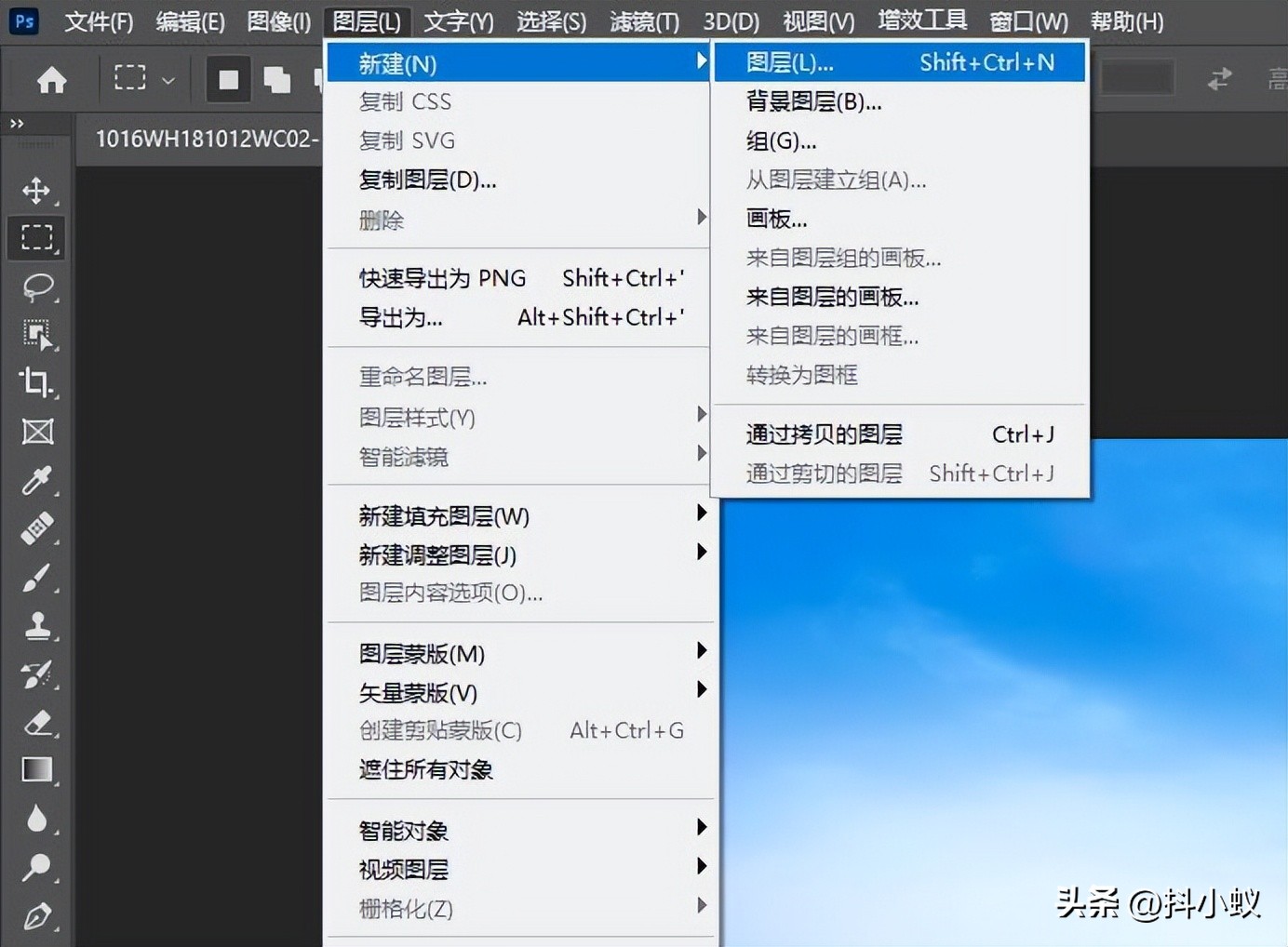Choose 通过拷贝的图层 Ctrl+J

tap(899, 434)
